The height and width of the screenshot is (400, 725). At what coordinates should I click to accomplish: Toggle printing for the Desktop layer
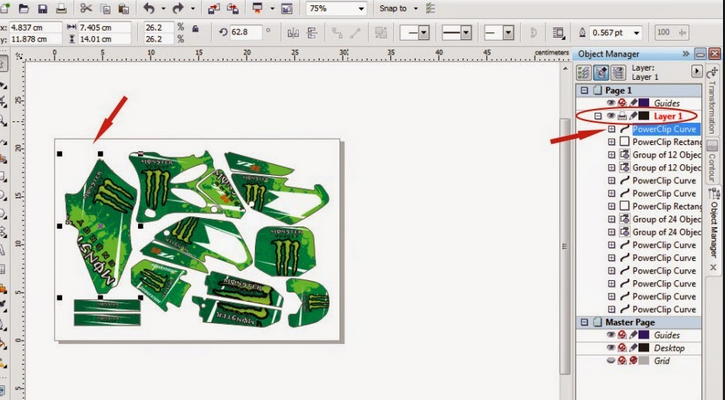tap(622, 348)
